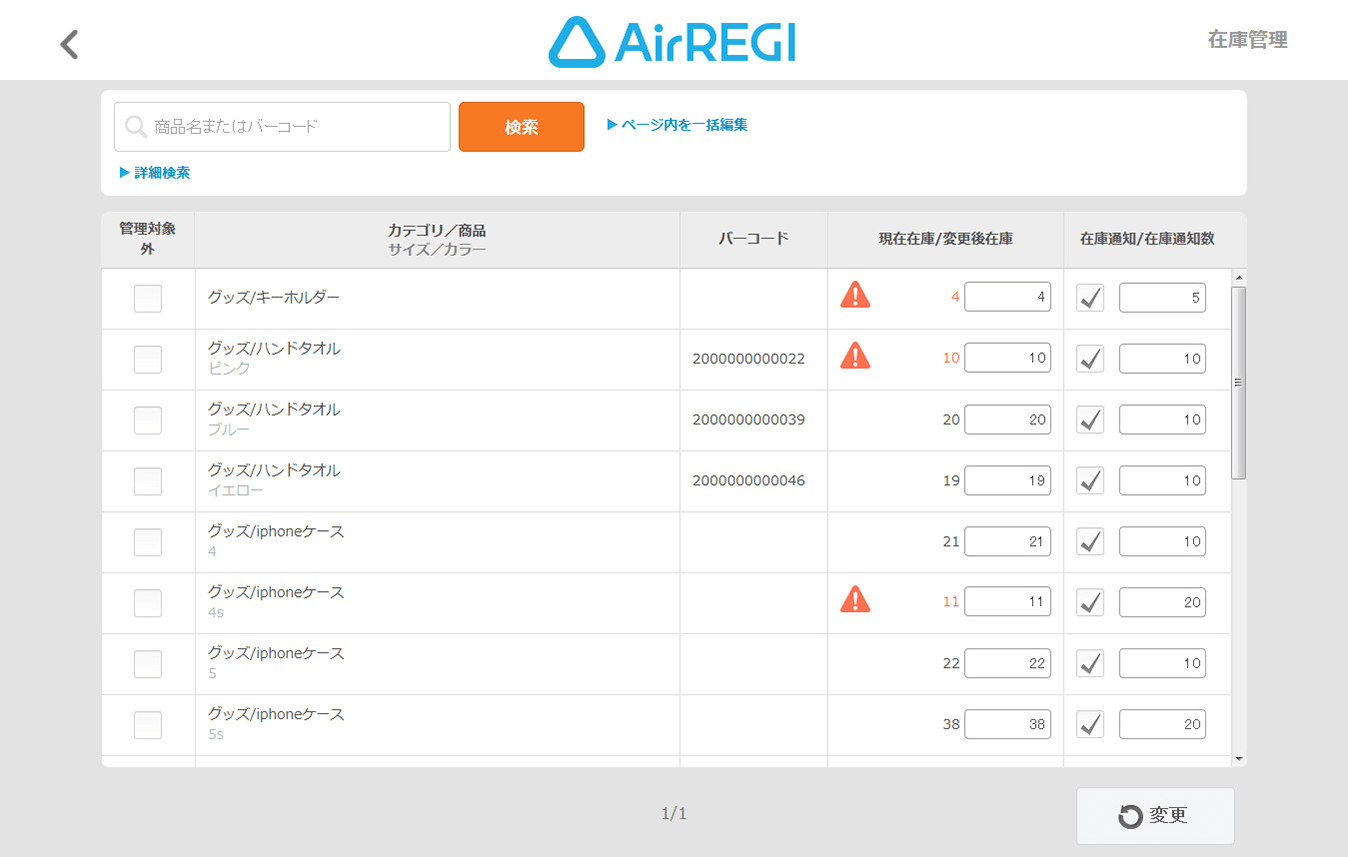Click the scrollbar down arrow
The width and height of the screenshot is (1348, 857).
(1239, 759)
